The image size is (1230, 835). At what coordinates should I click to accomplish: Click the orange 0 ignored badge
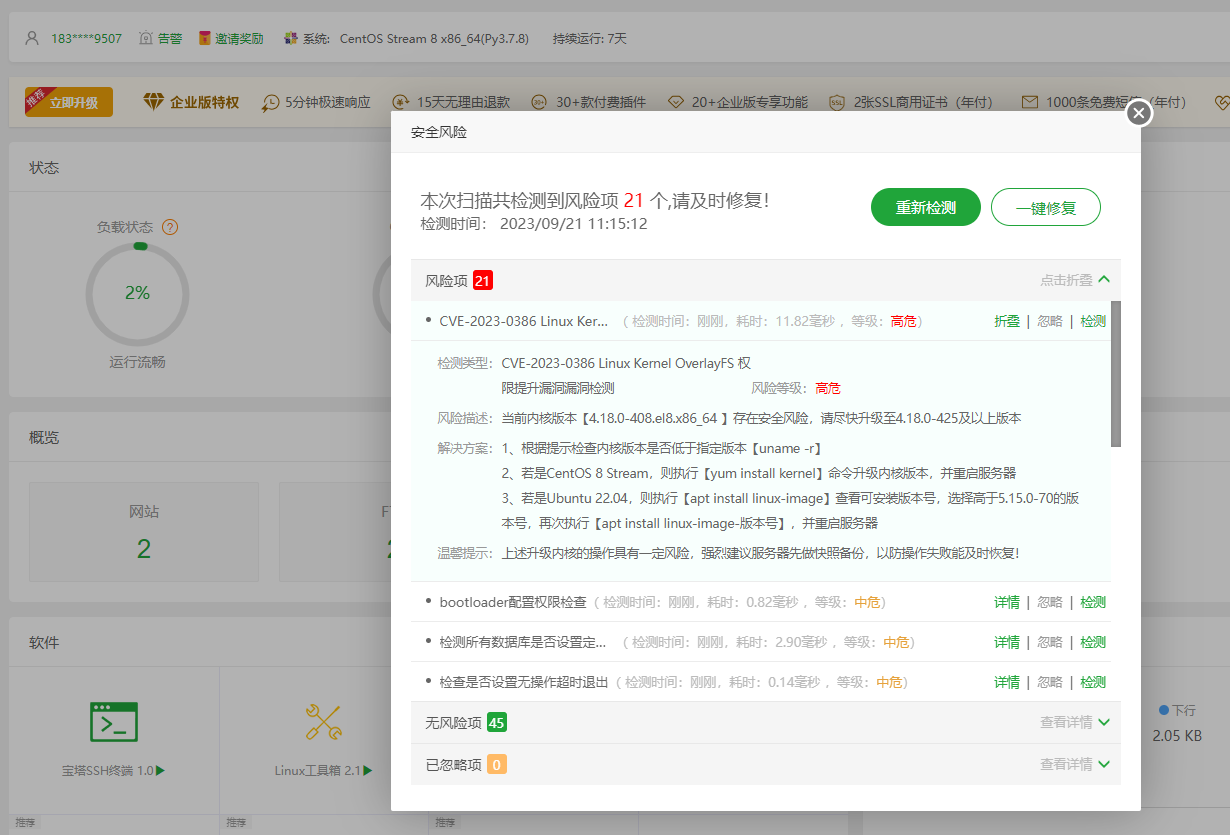click(x=497, y=765)
